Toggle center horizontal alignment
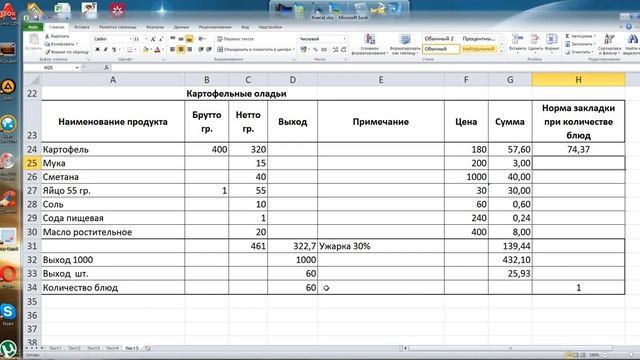This screenshot has height=360, width=640. pyautogui.click(x=181, y=49)
